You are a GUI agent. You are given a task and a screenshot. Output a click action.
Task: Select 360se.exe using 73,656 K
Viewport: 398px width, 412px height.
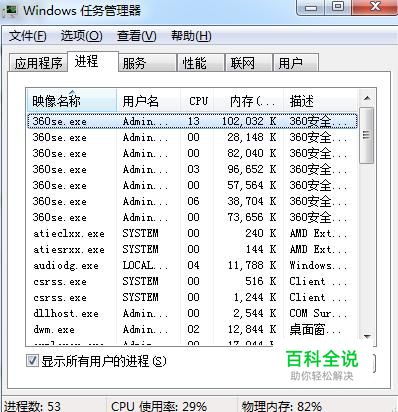click(x=192, y=217)
